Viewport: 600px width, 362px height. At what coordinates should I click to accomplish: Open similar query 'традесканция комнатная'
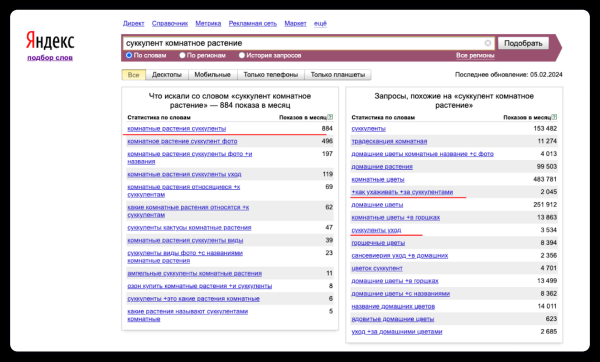pos(389,141)
